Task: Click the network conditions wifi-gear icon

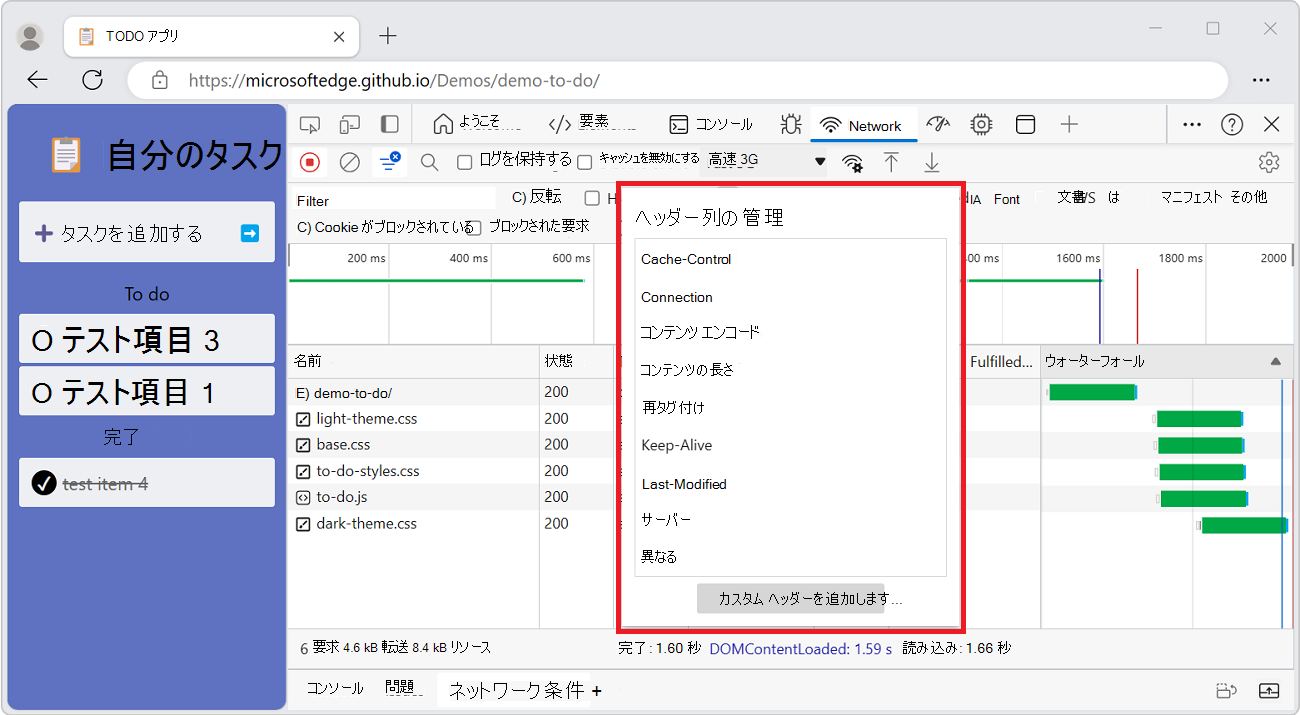Action: point(853,161)
